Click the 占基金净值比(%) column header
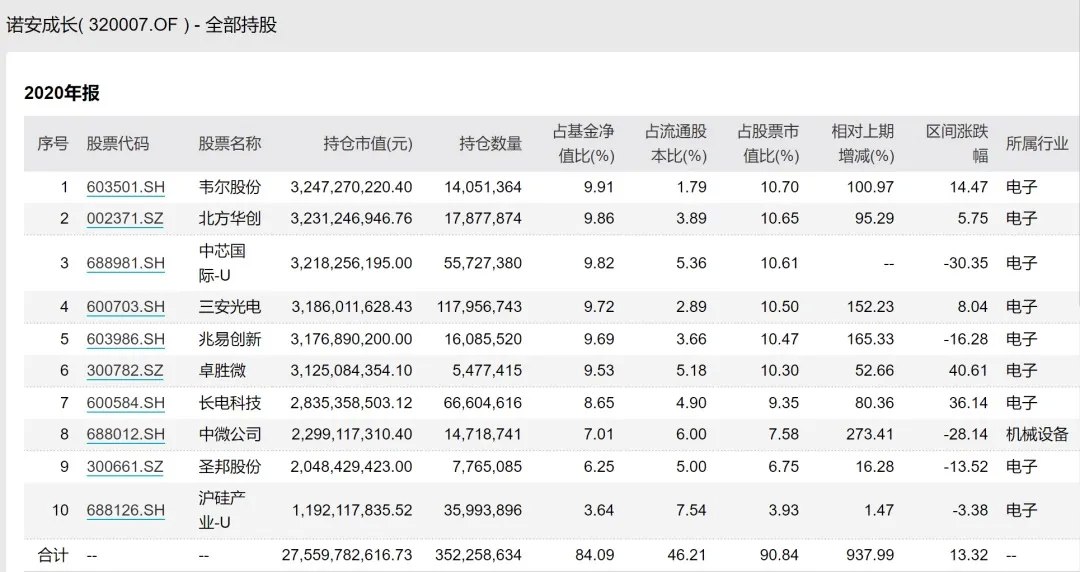 pos(585,144)
